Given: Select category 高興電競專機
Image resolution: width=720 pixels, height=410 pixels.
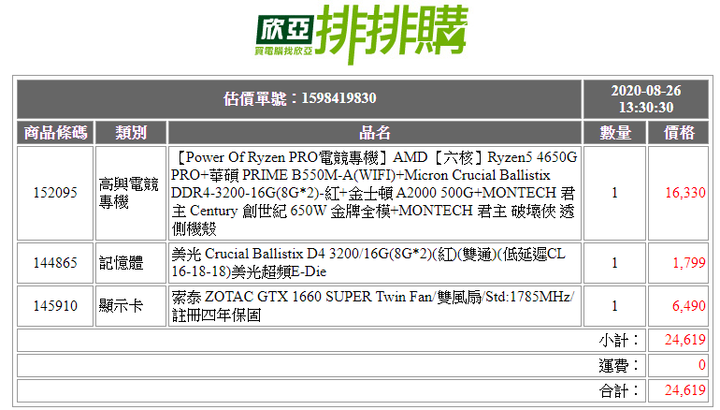Looking at the screenshot, I should click(129, 193).
